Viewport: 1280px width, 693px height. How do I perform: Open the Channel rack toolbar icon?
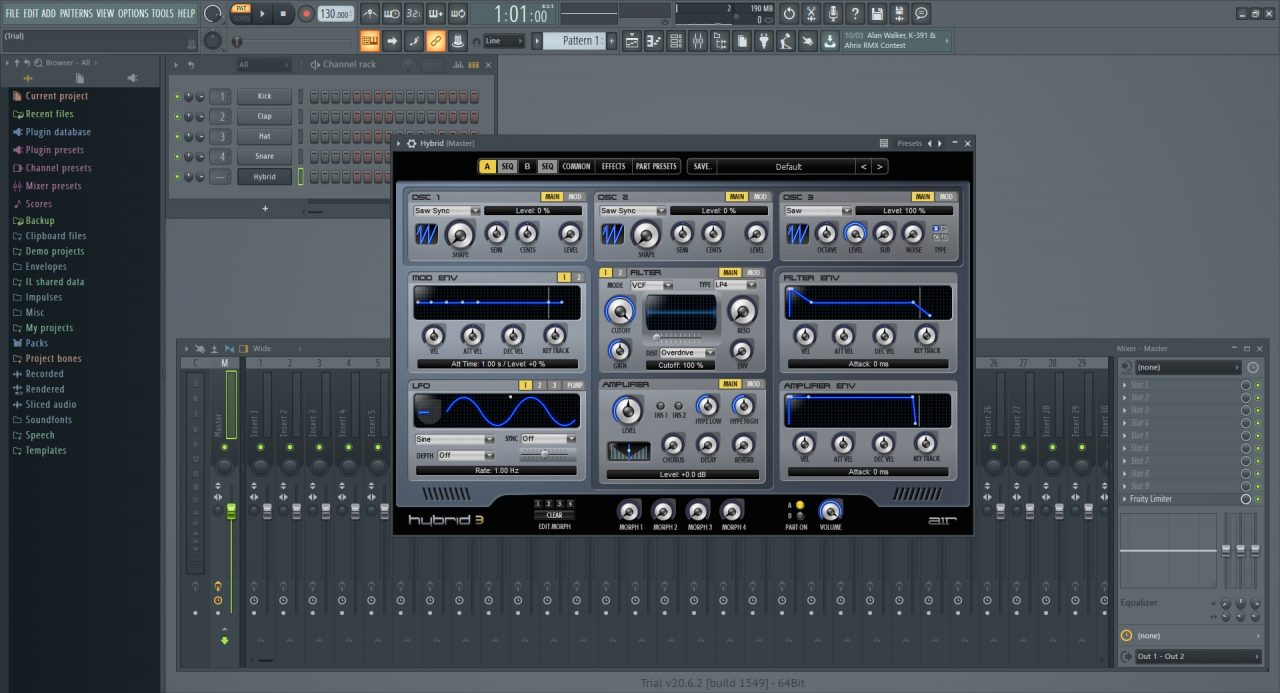click(x=676, y=40)
